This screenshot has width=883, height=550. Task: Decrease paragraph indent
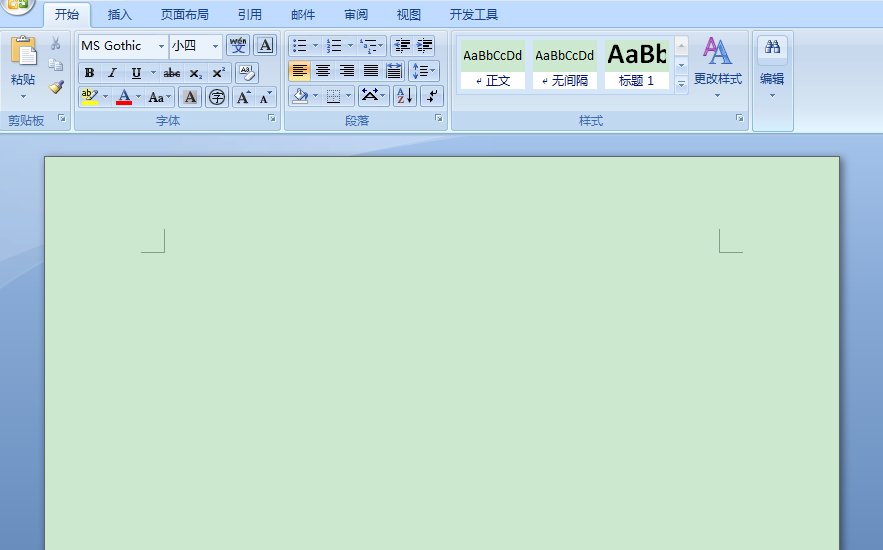402,46
